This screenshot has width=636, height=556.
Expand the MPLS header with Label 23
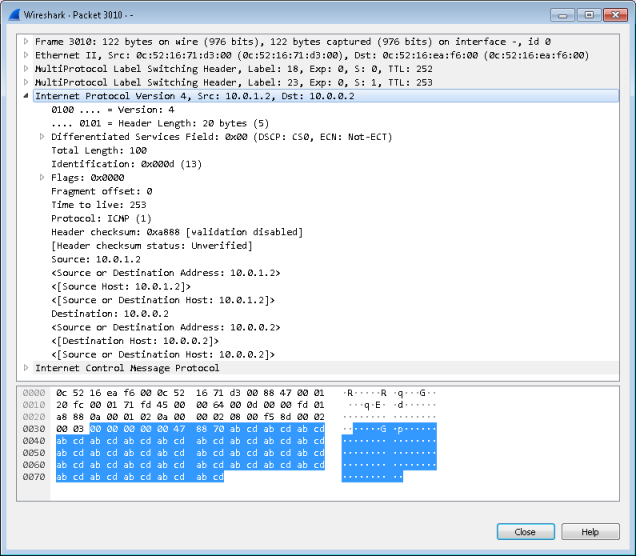click(x=26, y=82)
